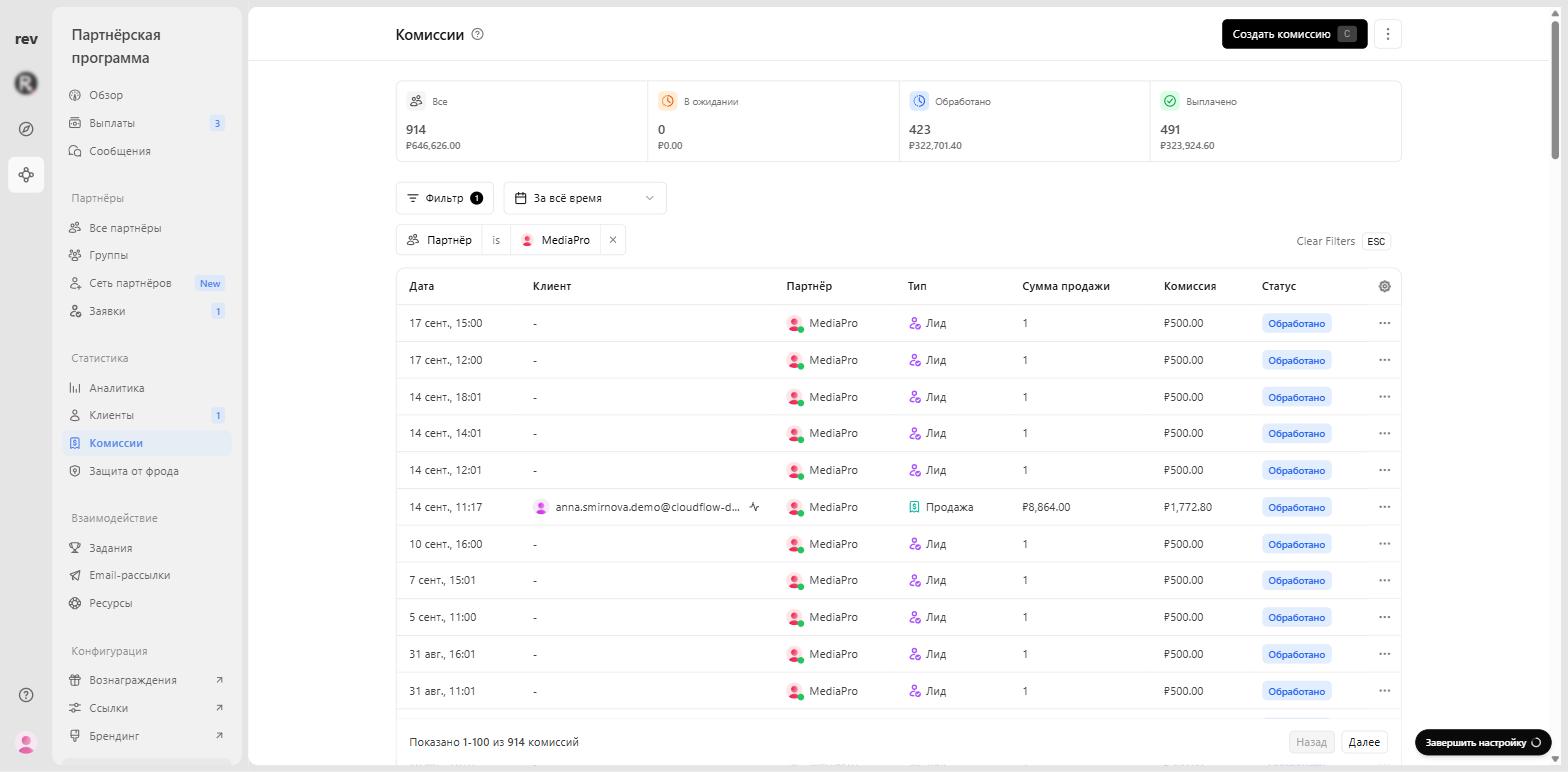
Task: Select the В ожидании status card
Action: pos(773,121)
